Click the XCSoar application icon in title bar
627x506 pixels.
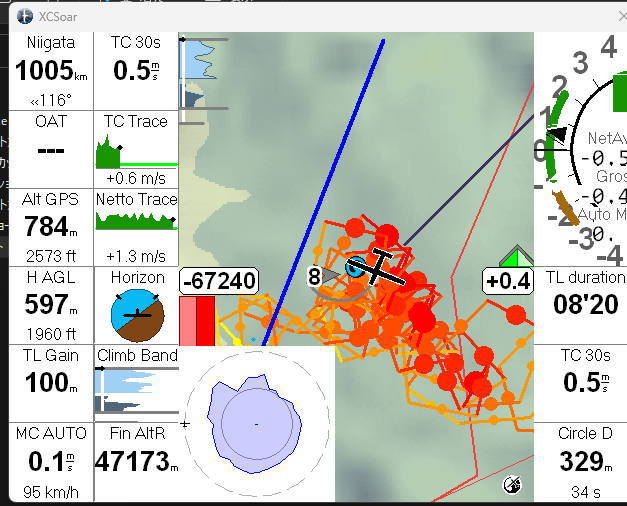[25, 16]
